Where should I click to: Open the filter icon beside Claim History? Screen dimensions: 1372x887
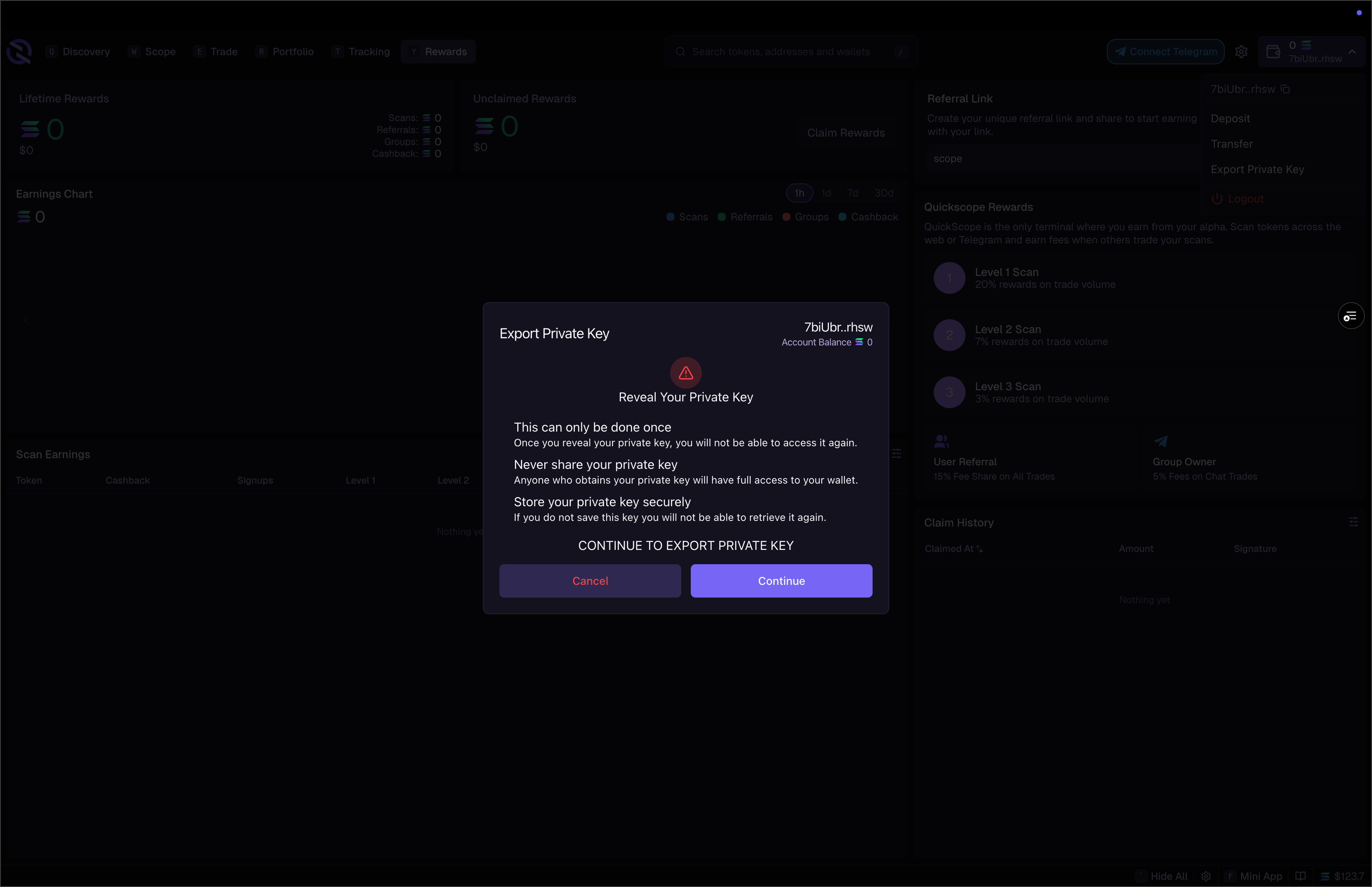click(1354, 521)
